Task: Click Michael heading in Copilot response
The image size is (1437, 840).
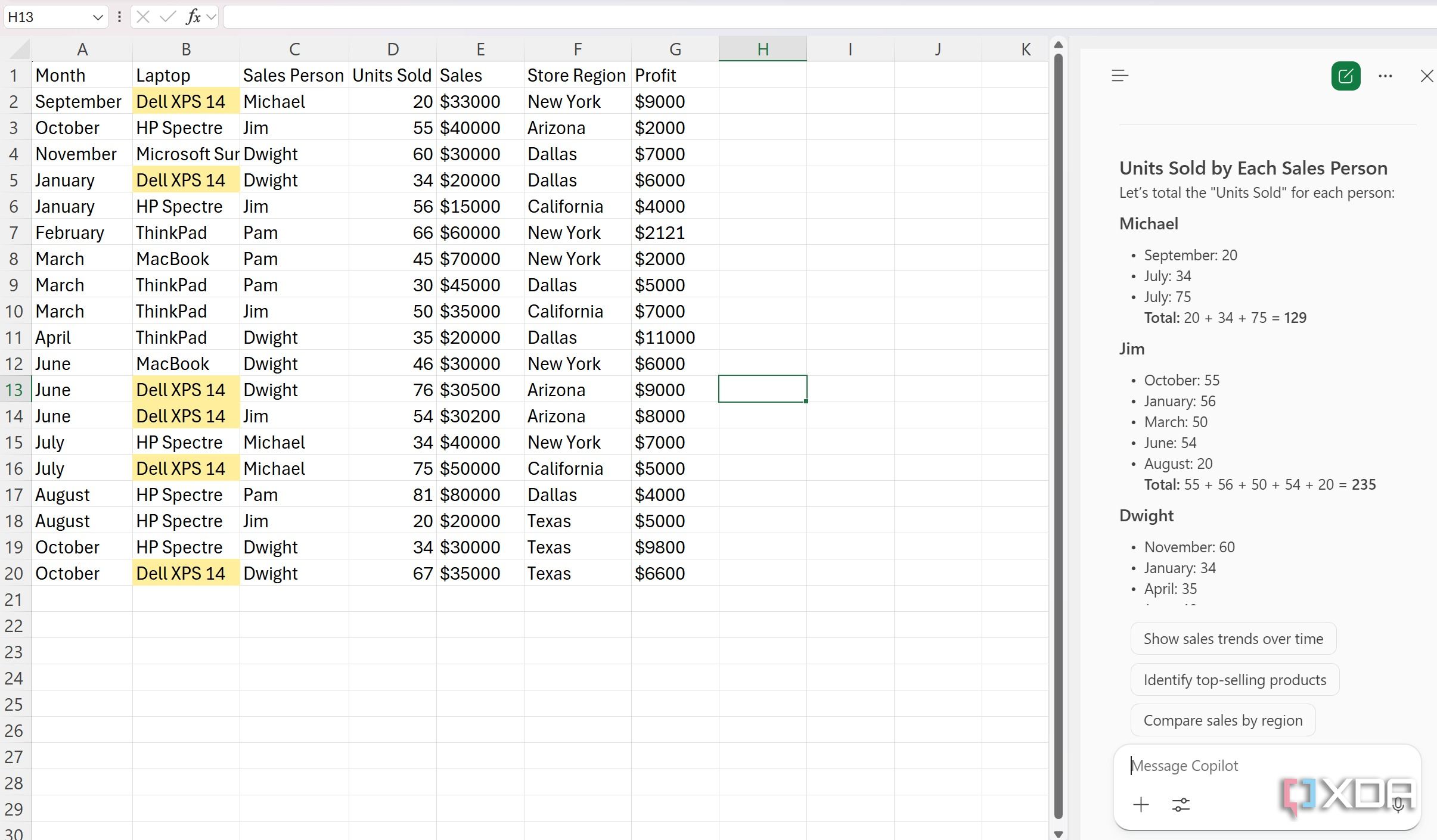Action: pos(1149,224)
